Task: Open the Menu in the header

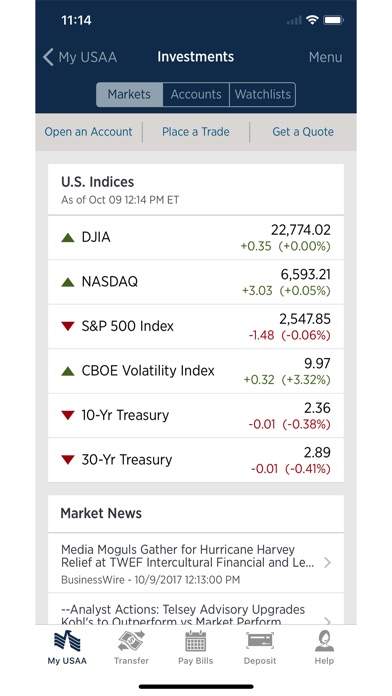Action: click(325, 57)
